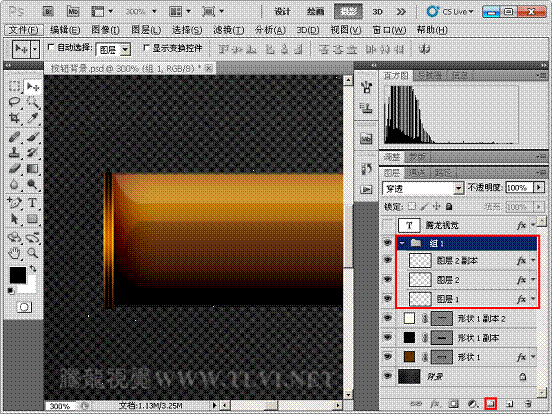Open the 滤镜(T) menu
Screen dimensions: 552x414
pos(228,30)
